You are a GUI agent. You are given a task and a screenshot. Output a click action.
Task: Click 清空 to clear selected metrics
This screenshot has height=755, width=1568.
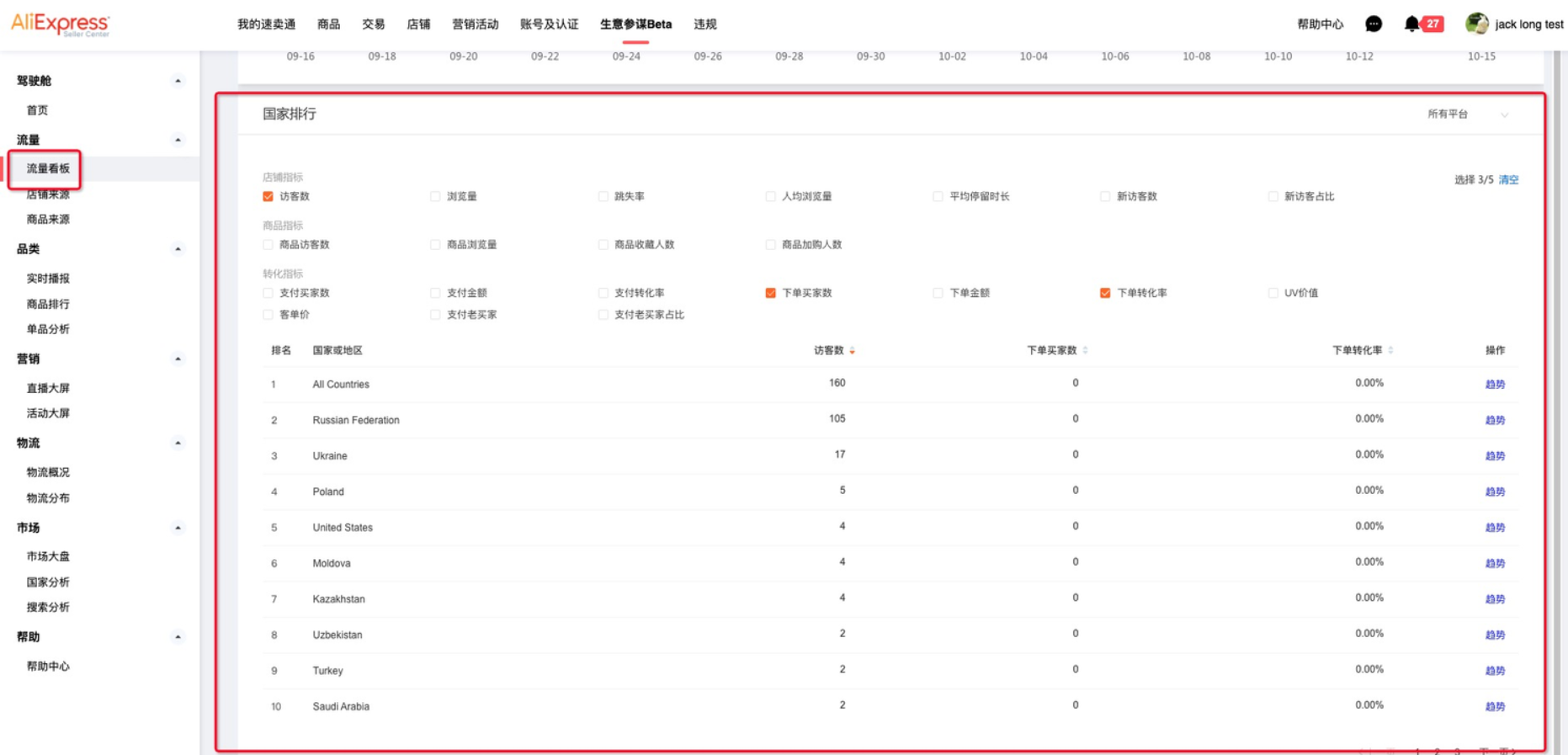1508,180
